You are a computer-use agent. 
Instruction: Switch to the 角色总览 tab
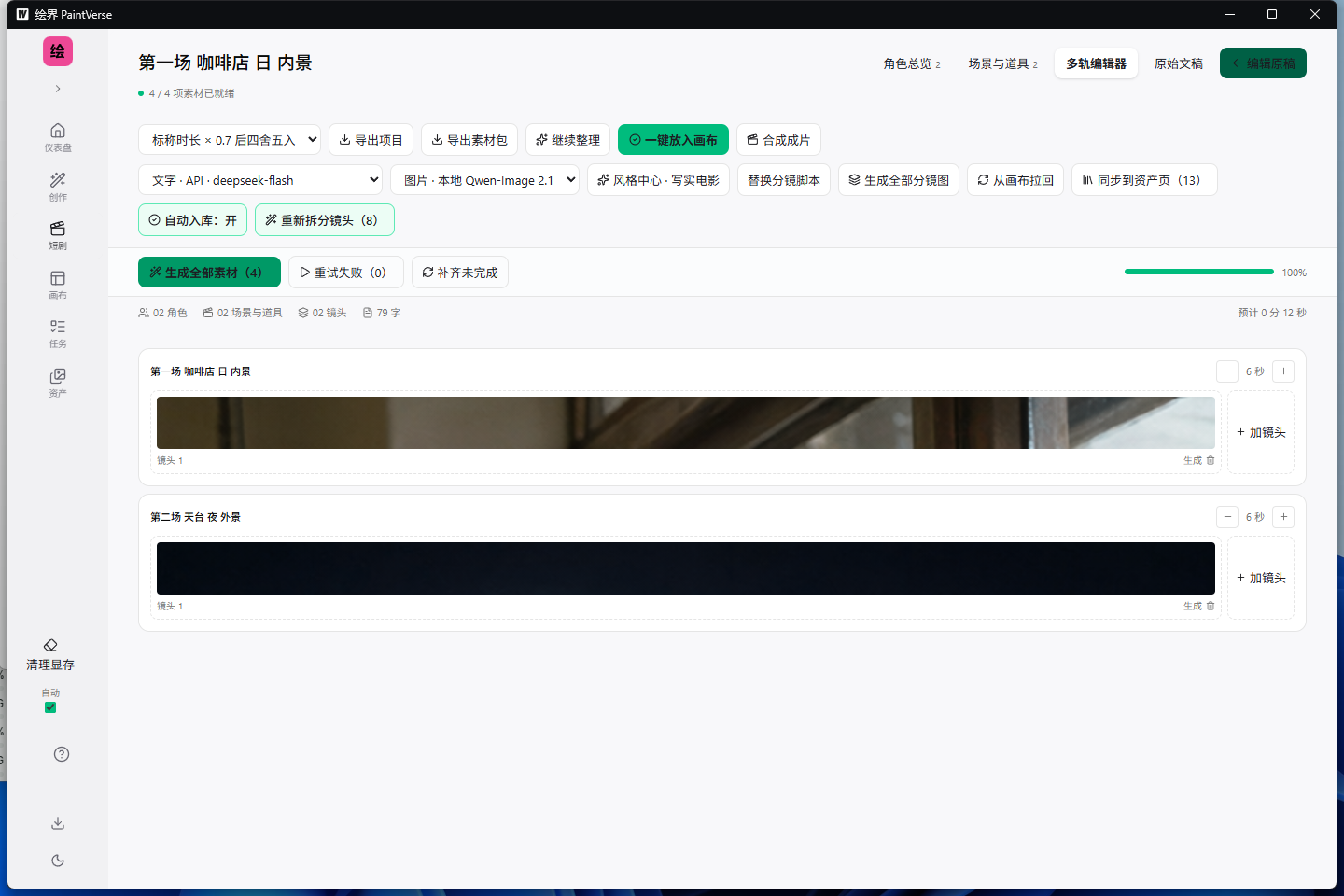[x=912, y=63]
